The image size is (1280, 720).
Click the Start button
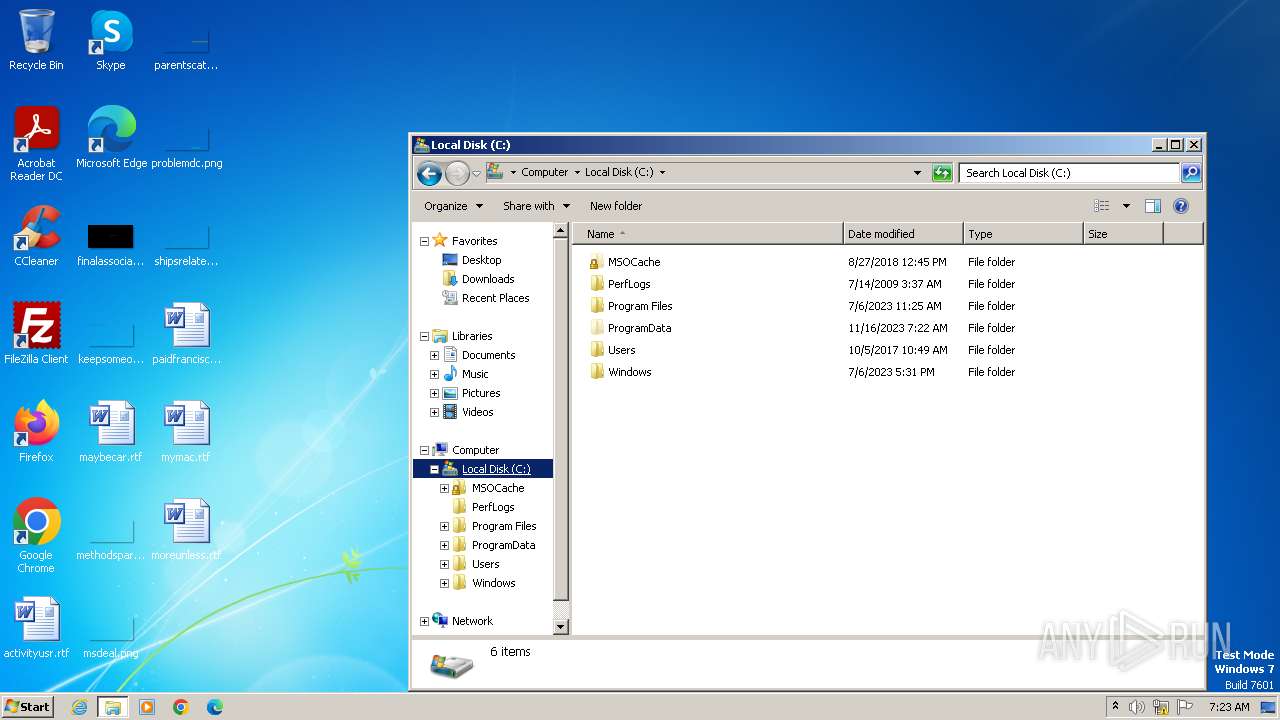tap(27, 707)
